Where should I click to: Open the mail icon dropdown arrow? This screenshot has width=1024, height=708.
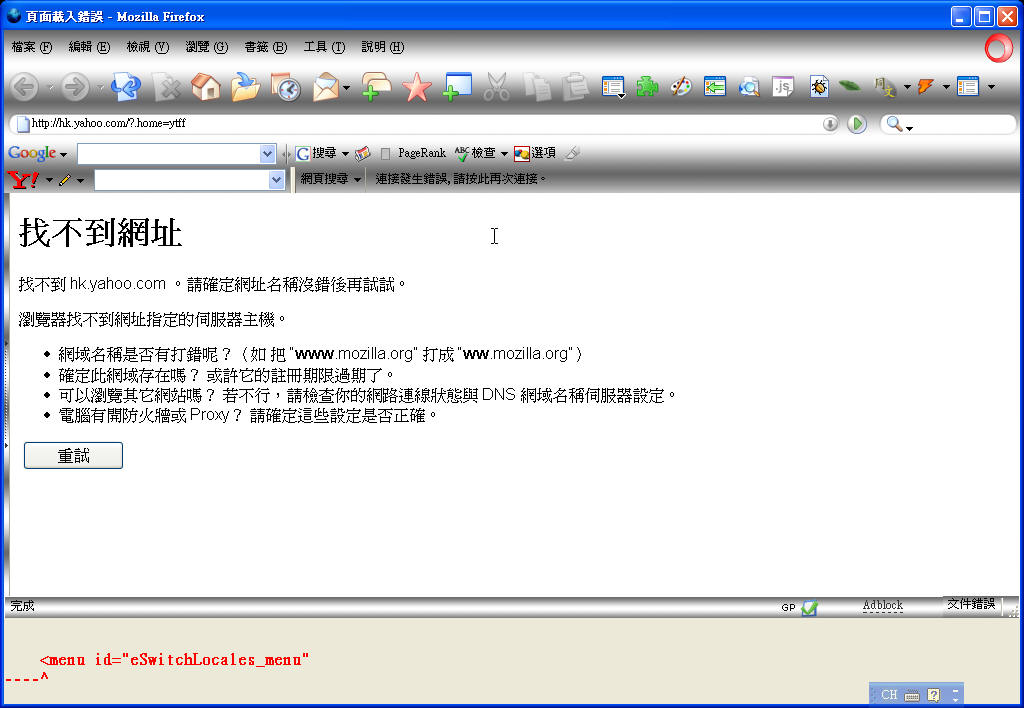coord(346,87)
